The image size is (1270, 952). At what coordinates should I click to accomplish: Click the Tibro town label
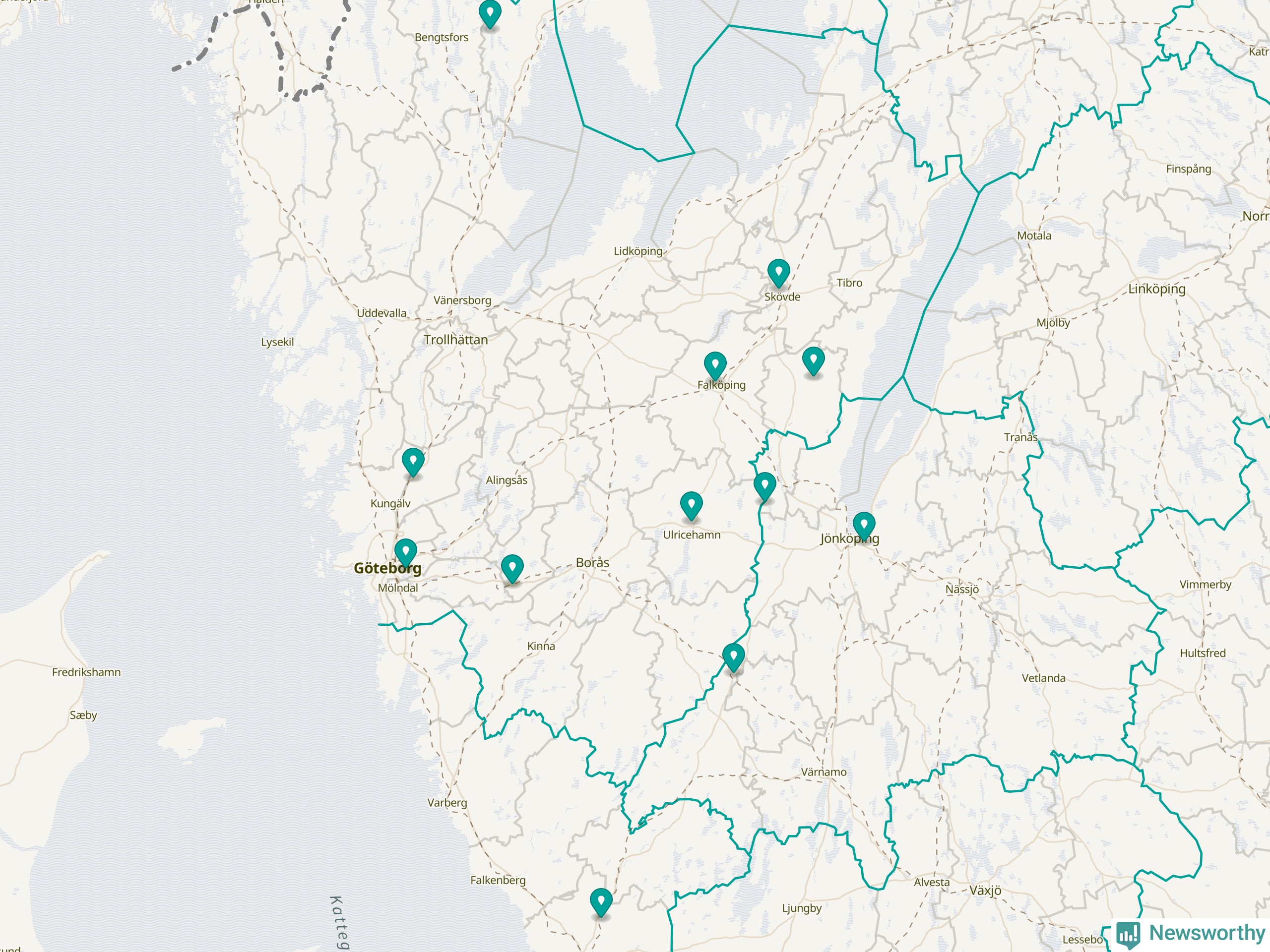[x=849, y=283]
